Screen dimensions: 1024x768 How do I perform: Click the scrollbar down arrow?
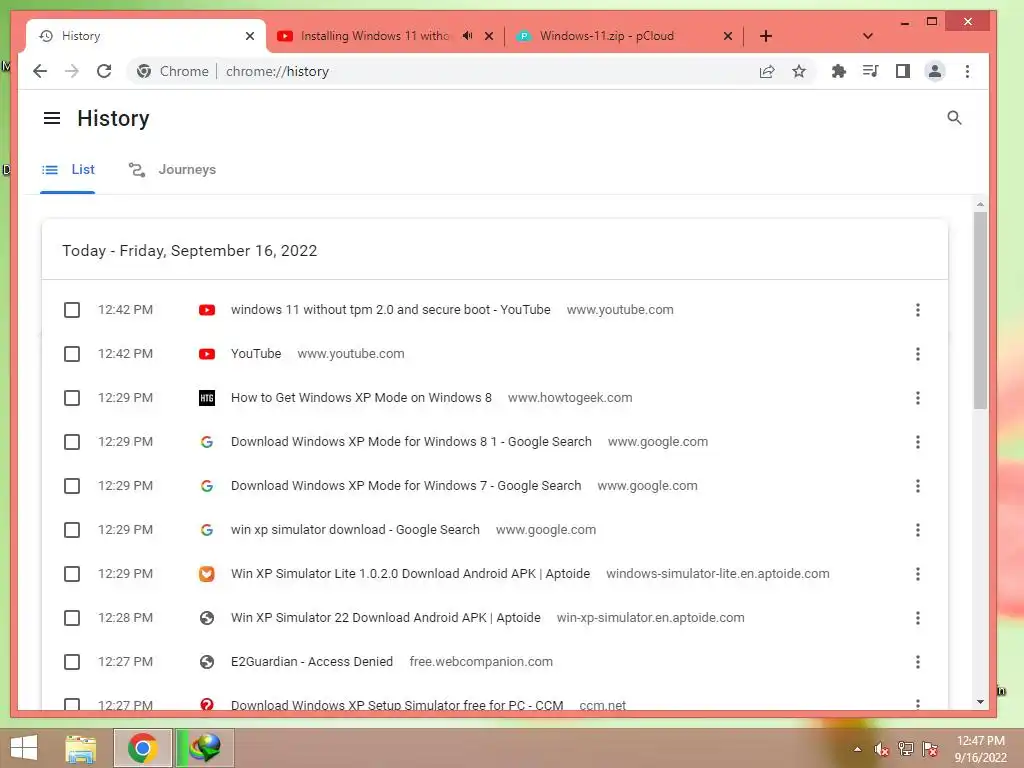tap(980, 702)
